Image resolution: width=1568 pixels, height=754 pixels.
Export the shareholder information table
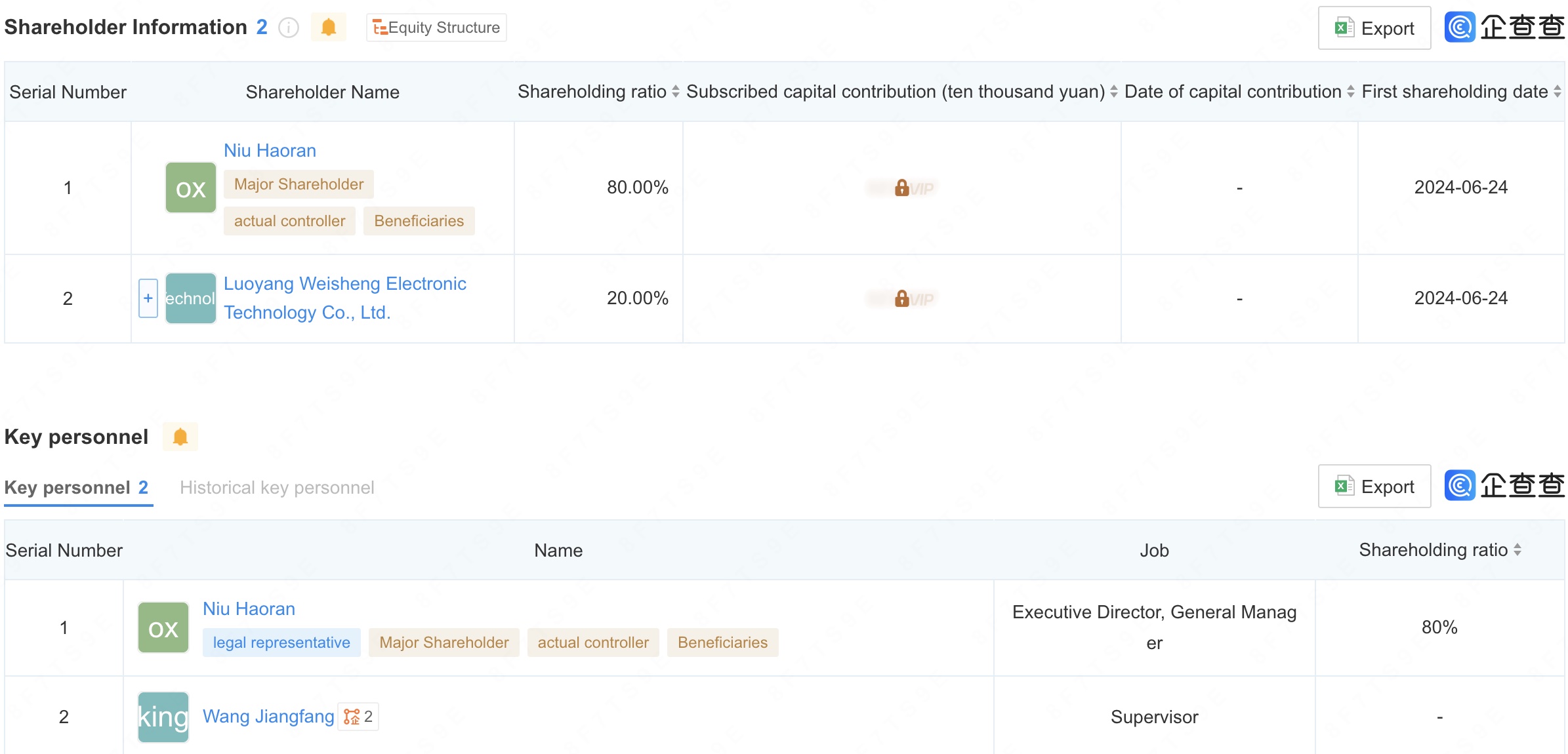[1374, 28]
